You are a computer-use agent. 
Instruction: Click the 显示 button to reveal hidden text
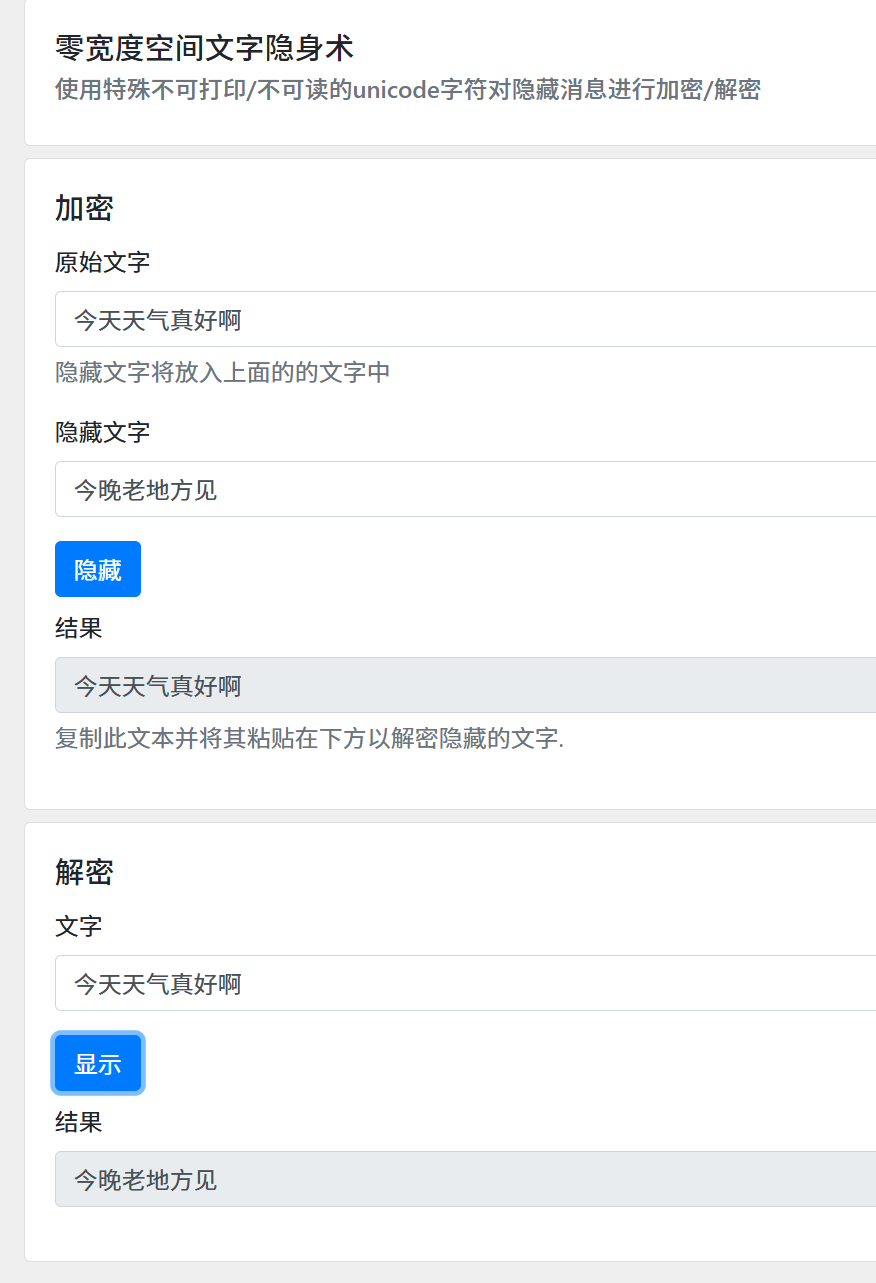tap(97, 1063)
